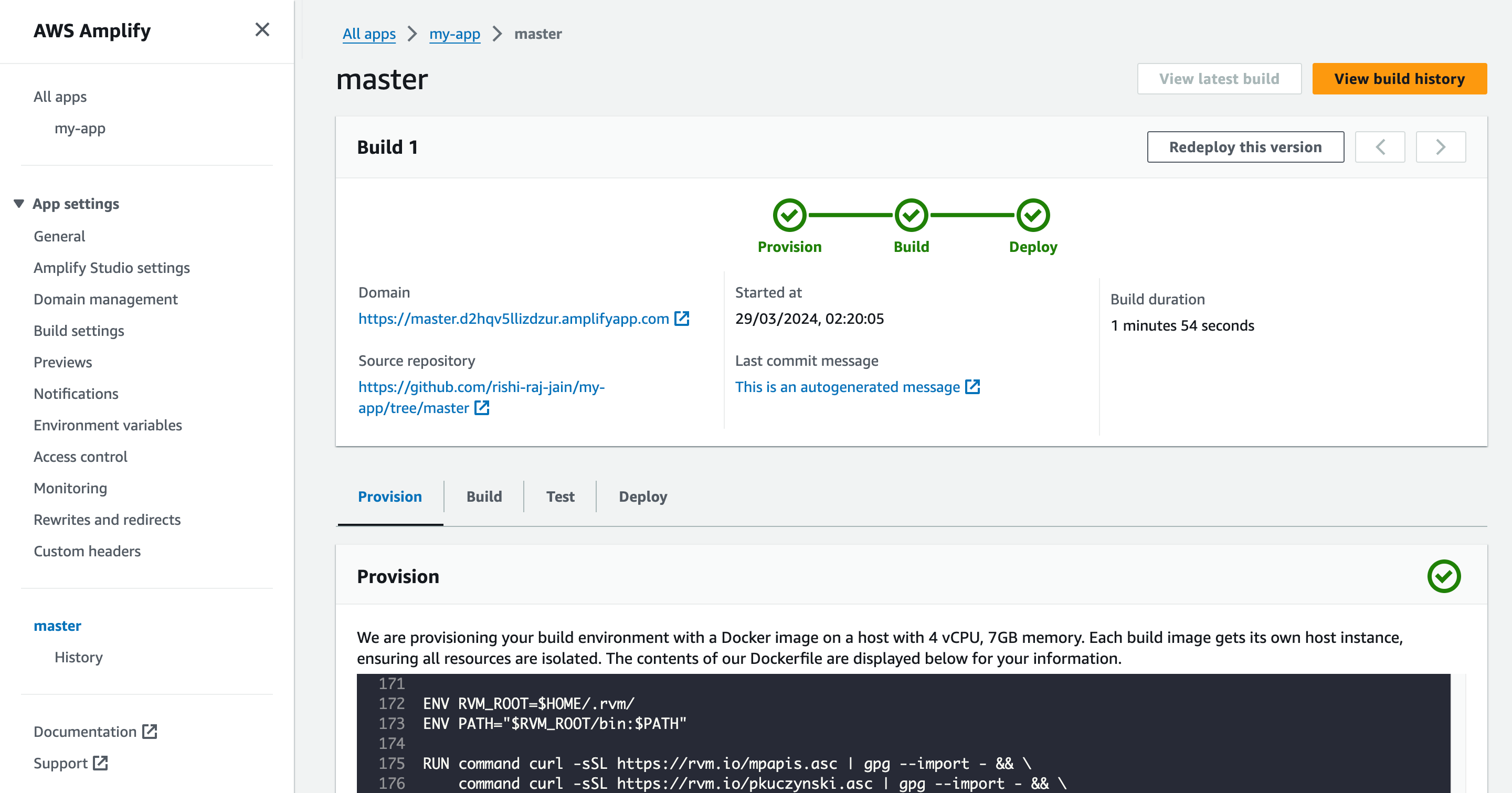The height and width of the screenshot is (793, 1512).
Task: Click the started at value 29/03/2024, 02:20:05
Action: click(x=809, y=319)
